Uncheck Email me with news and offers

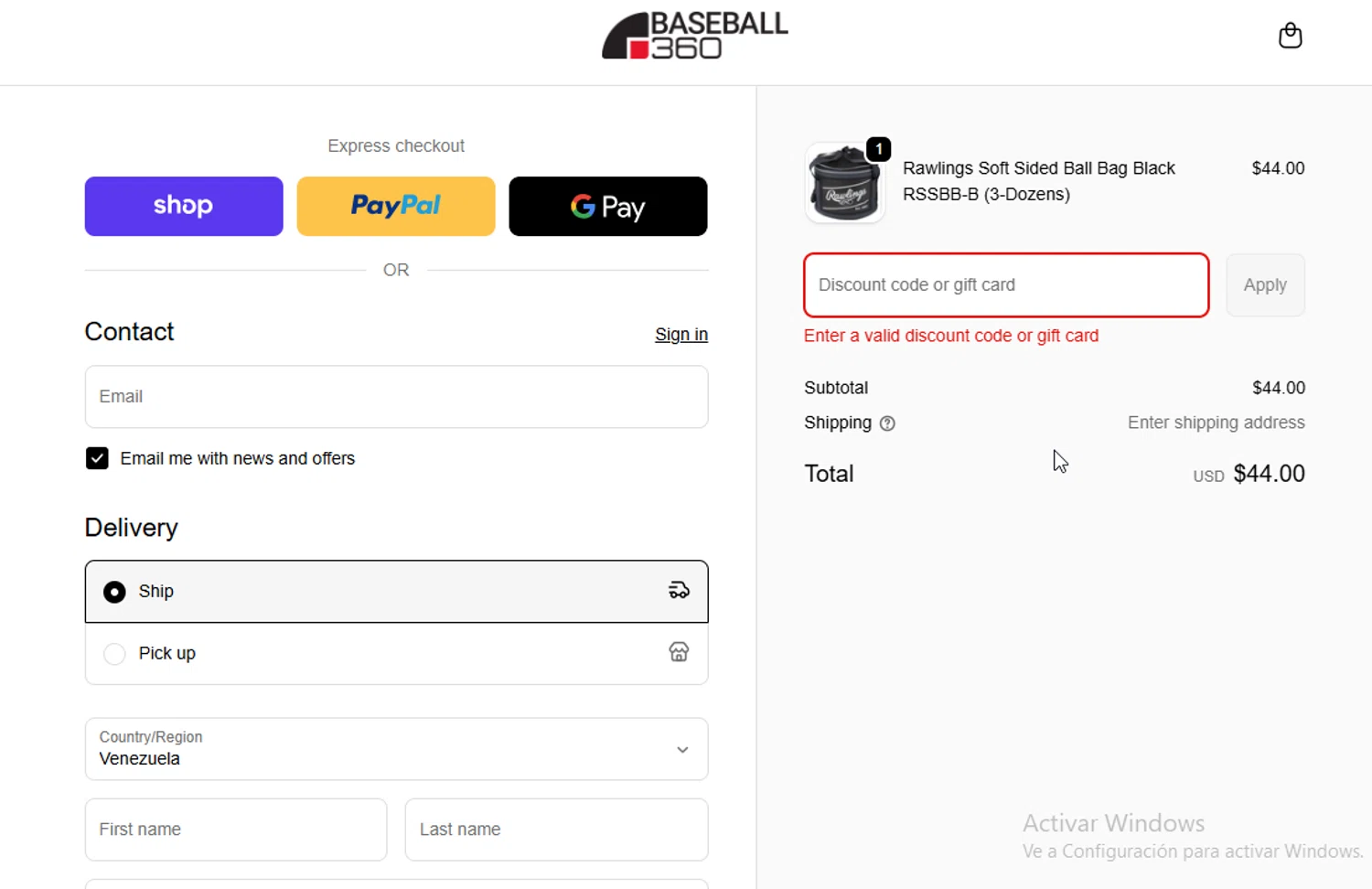point(97,458)
